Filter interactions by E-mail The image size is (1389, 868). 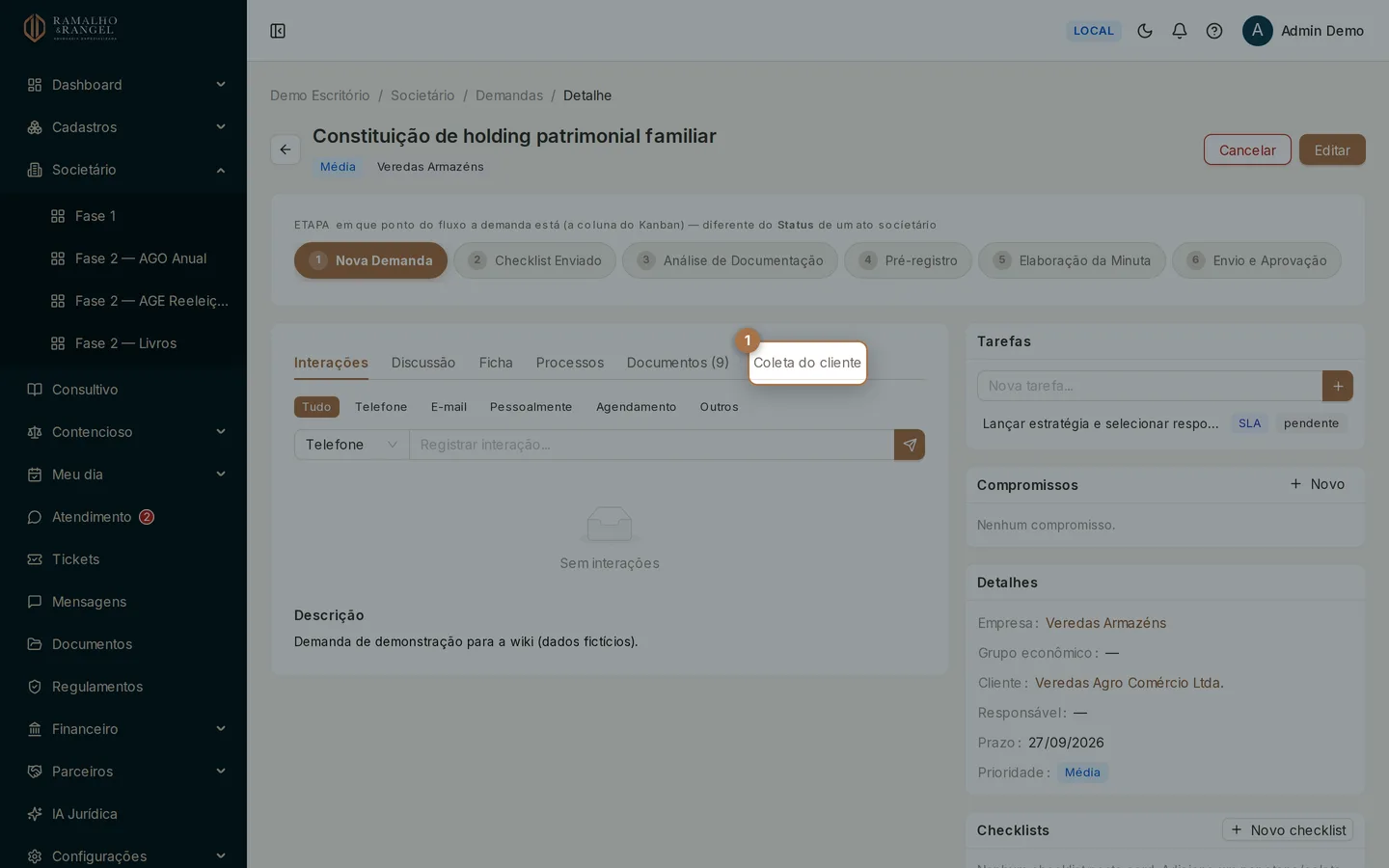[x=449, y=407]
